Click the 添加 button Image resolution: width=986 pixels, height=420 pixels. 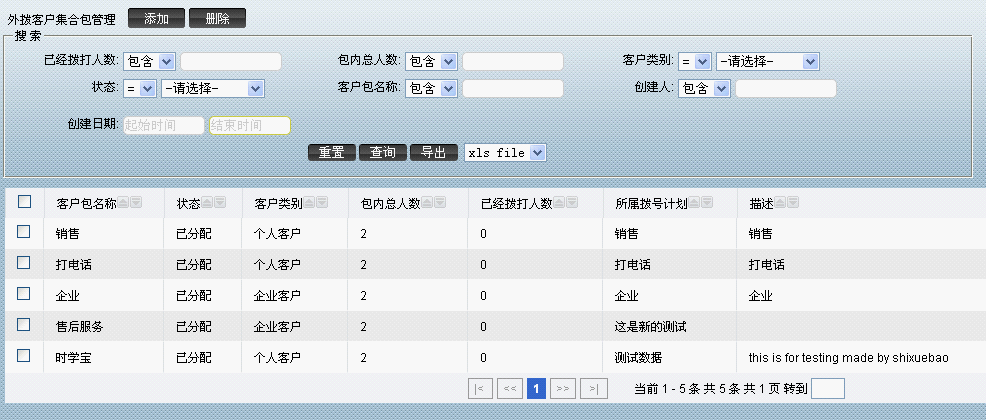pos(156,19)
